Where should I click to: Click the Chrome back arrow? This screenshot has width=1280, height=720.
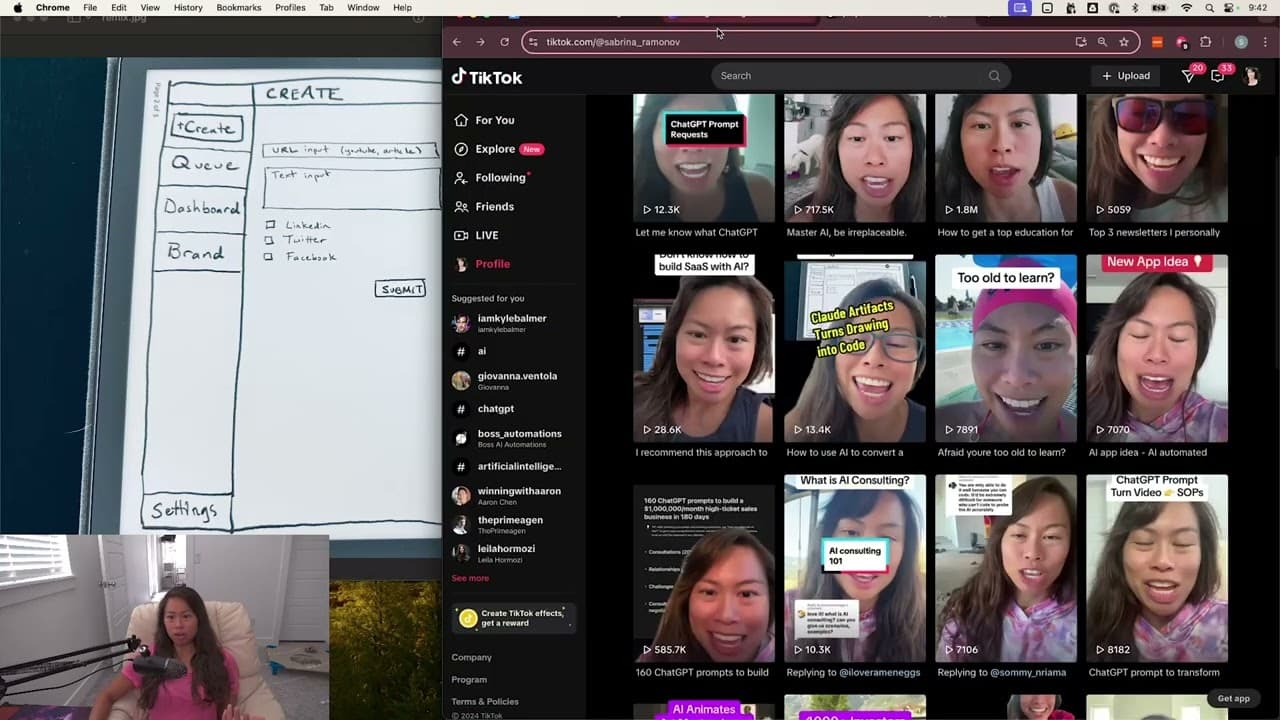coord(457,42)
